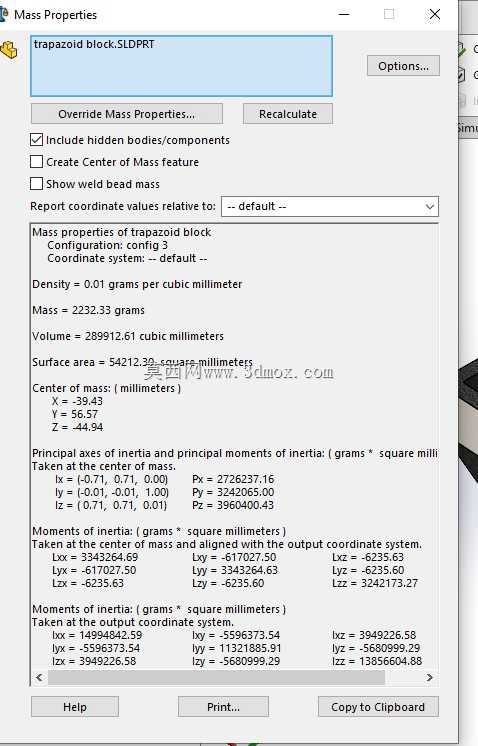
Task: Click center of mass X = -39.43
Action: coord(77,401)
